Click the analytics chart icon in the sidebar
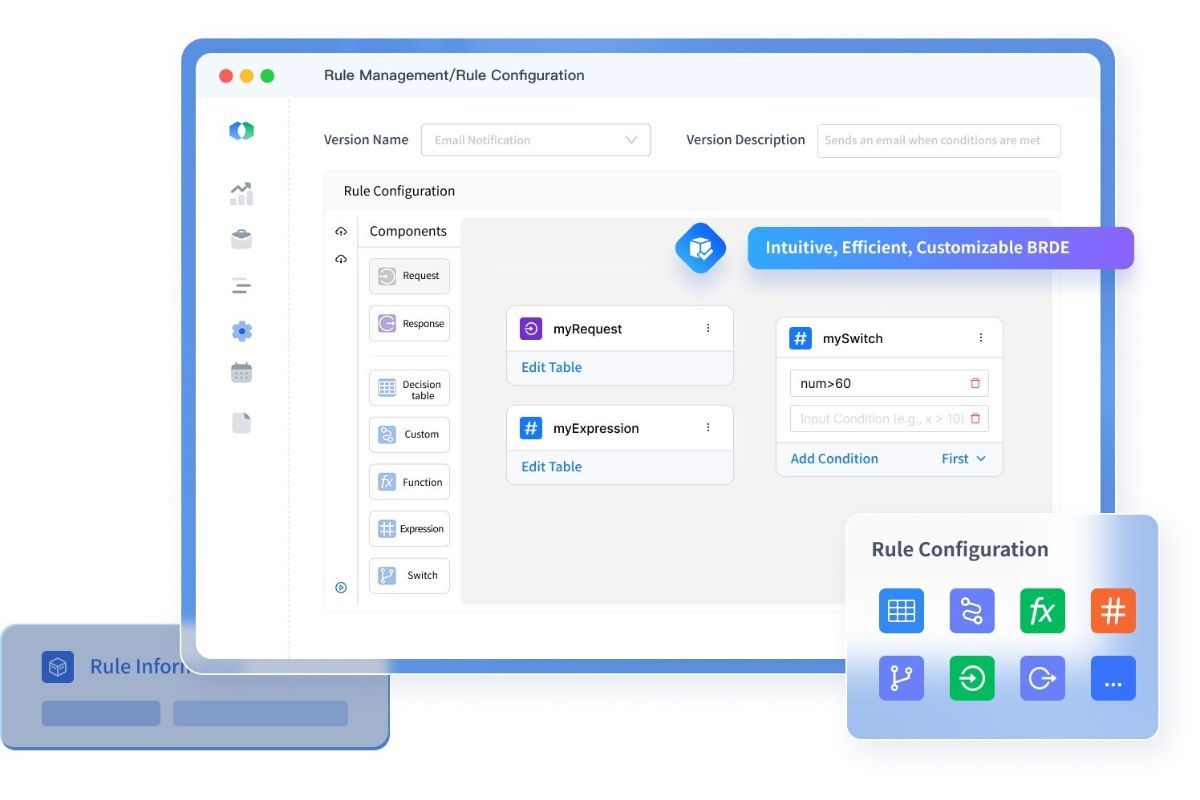This screenshot has height=800, width=1200. pos(241,192)
